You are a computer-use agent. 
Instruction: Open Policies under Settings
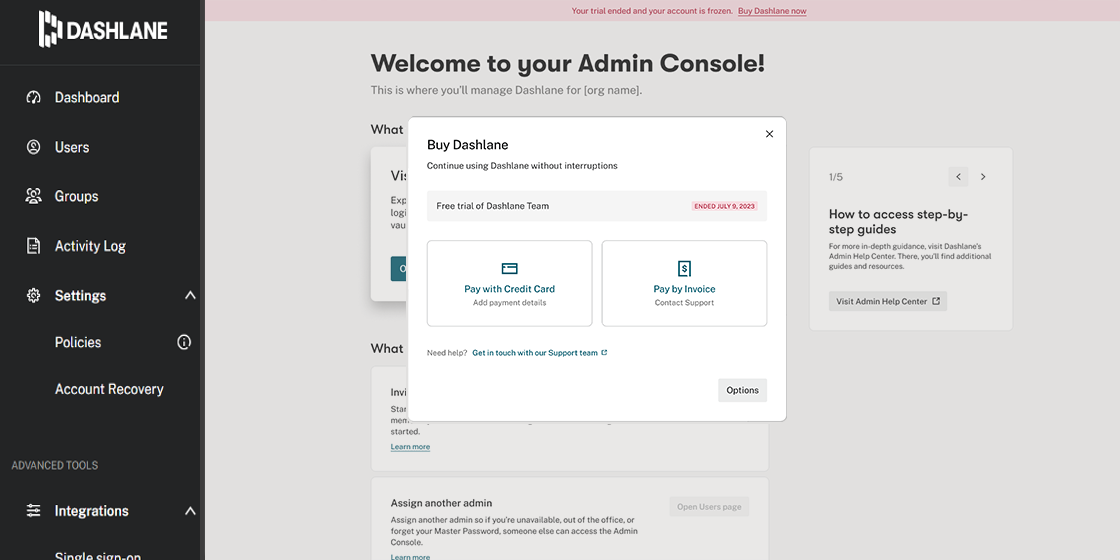[78, 342]
